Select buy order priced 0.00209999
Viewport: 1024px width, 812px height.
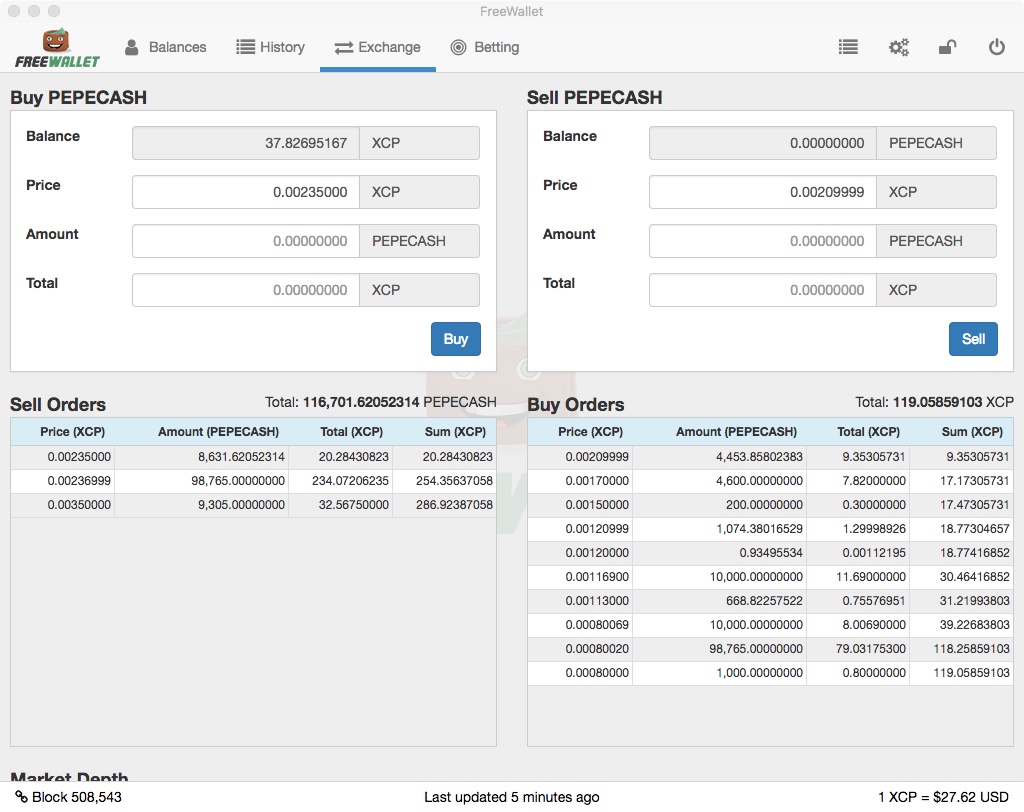pos(770,457)
